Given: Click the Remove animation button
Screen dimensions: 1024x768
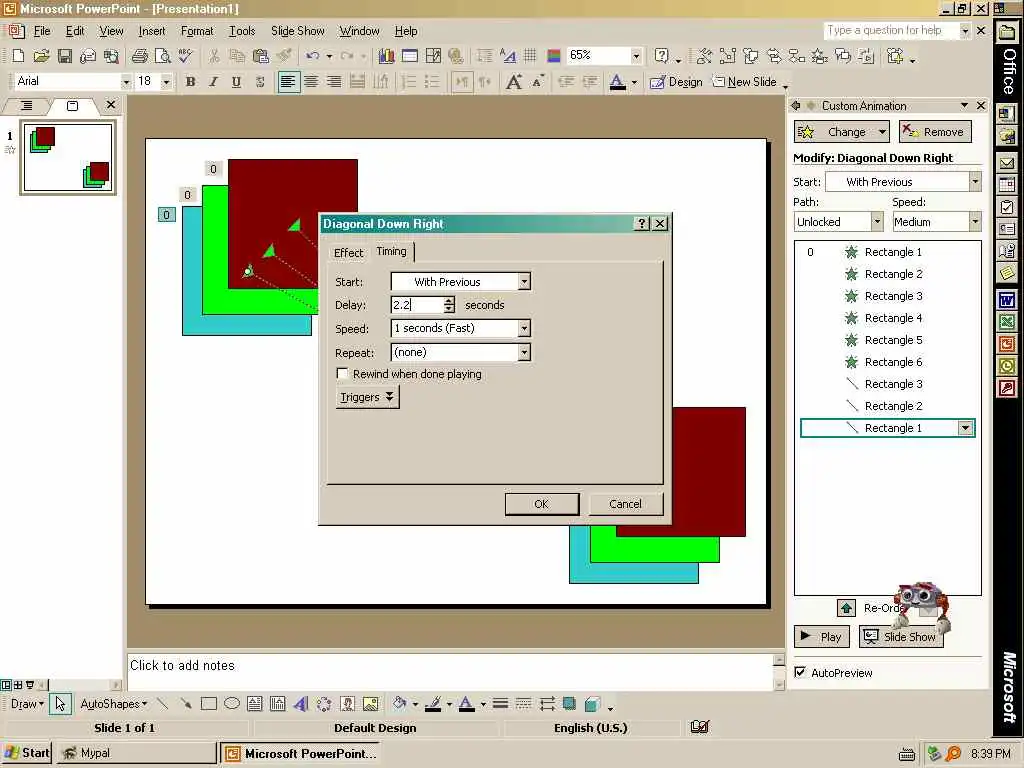Looking at the screenshot, I should click(x=935, y=131).
